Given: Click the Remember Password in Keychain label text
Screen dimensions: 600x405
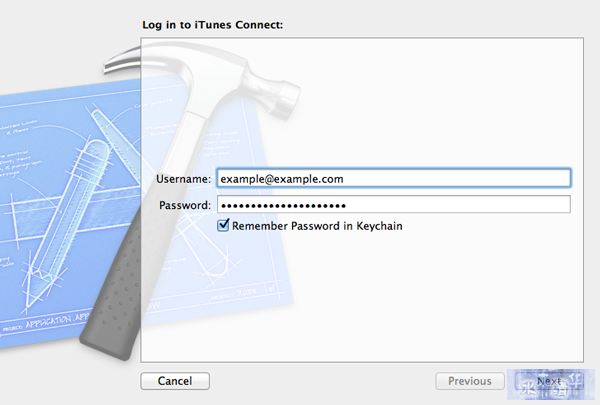Looking at the screenshot, I should (317, 226).
